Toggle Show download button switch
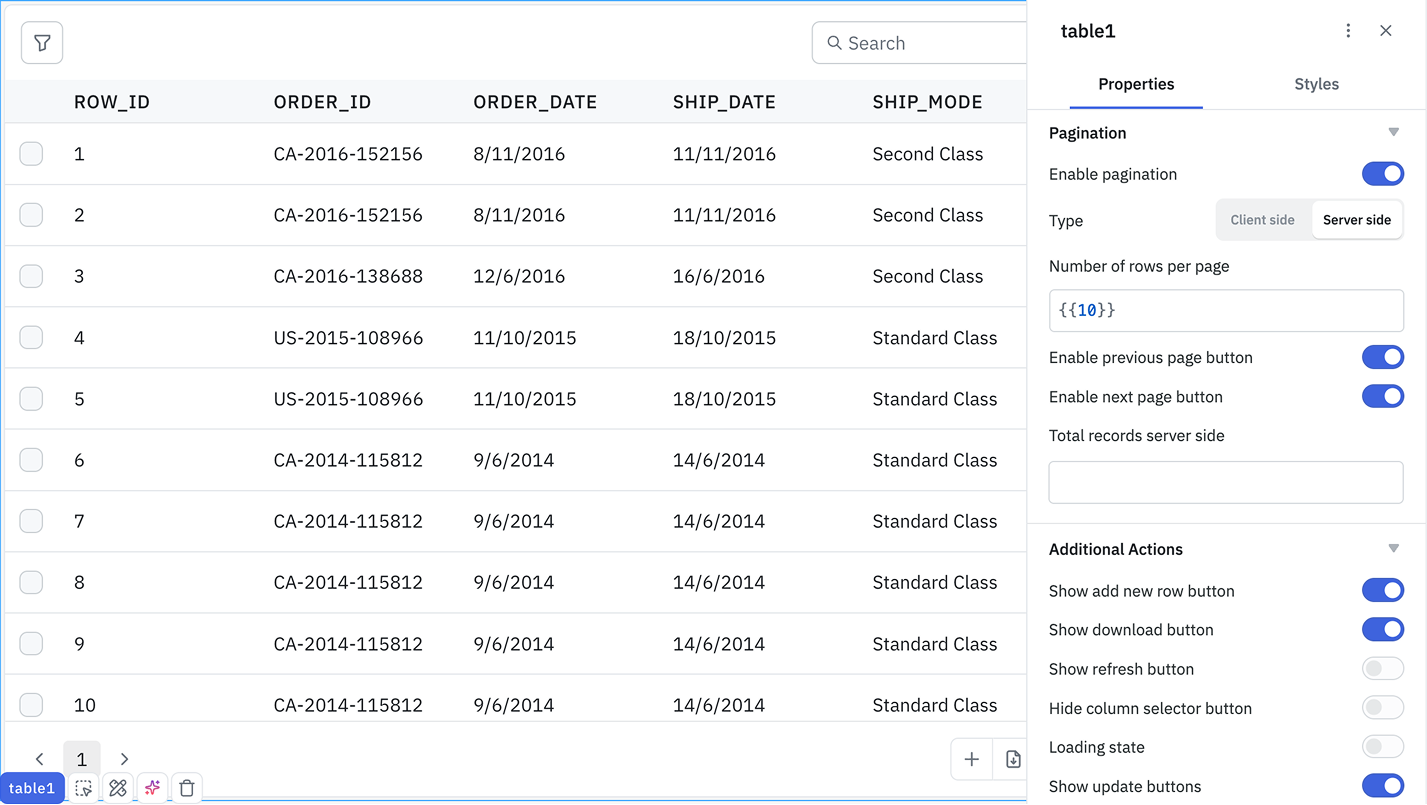1427x805 pixels. (x=1383, y=630)
